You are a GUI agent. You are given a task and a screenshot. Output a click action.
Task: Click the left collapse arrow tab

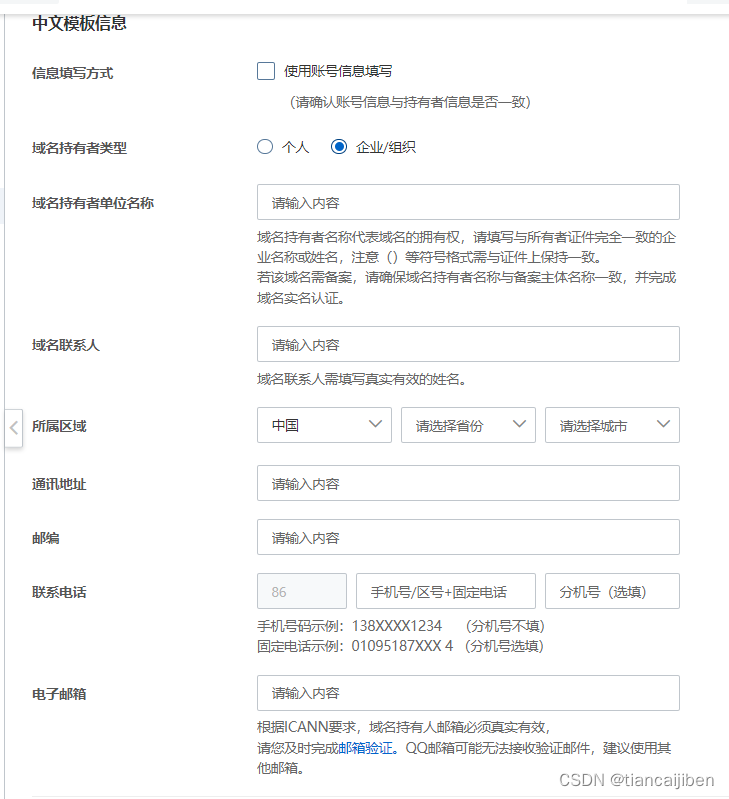click(x=14, y=428)
